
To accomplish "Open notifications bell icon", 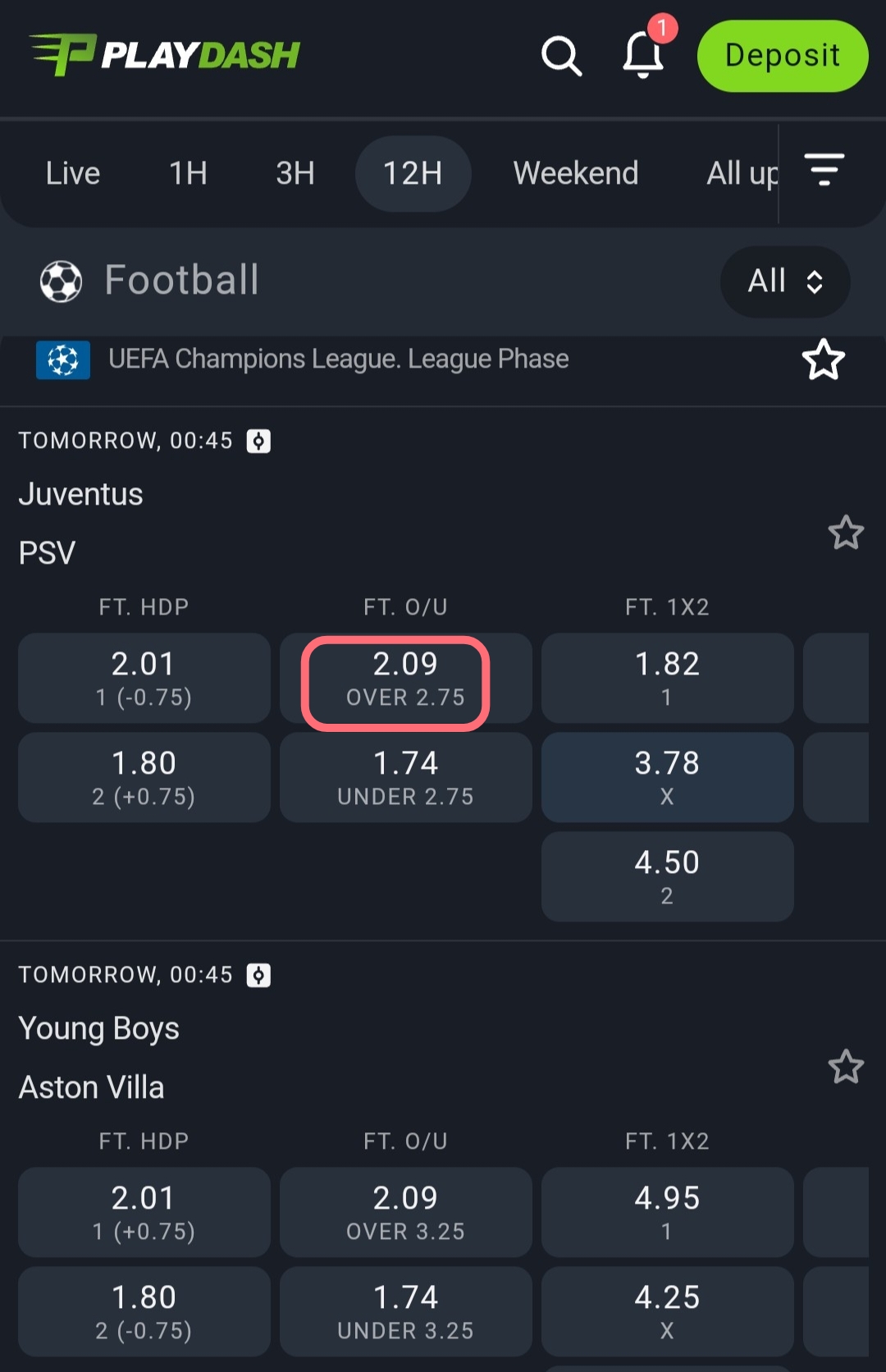I will click(642, 55).
